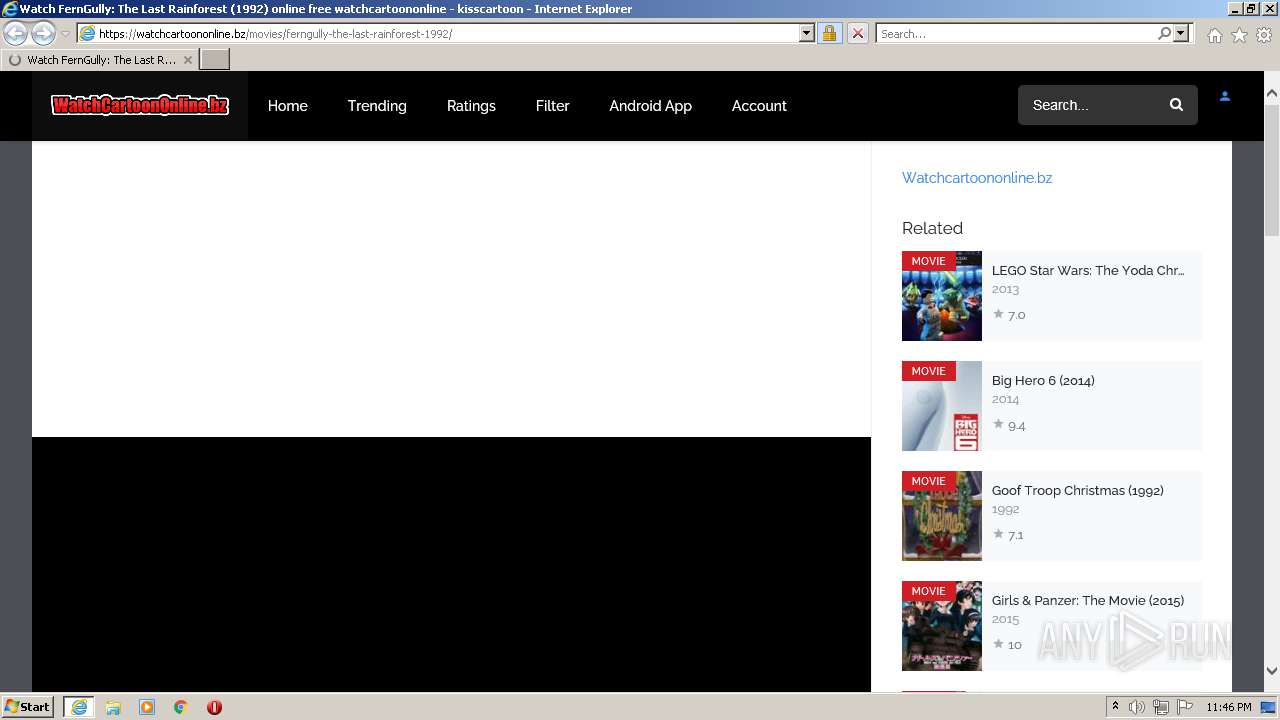Open Goof Troop Christmas (1992) title
The image size is (1280, 720).
(x=1078, y=490)
